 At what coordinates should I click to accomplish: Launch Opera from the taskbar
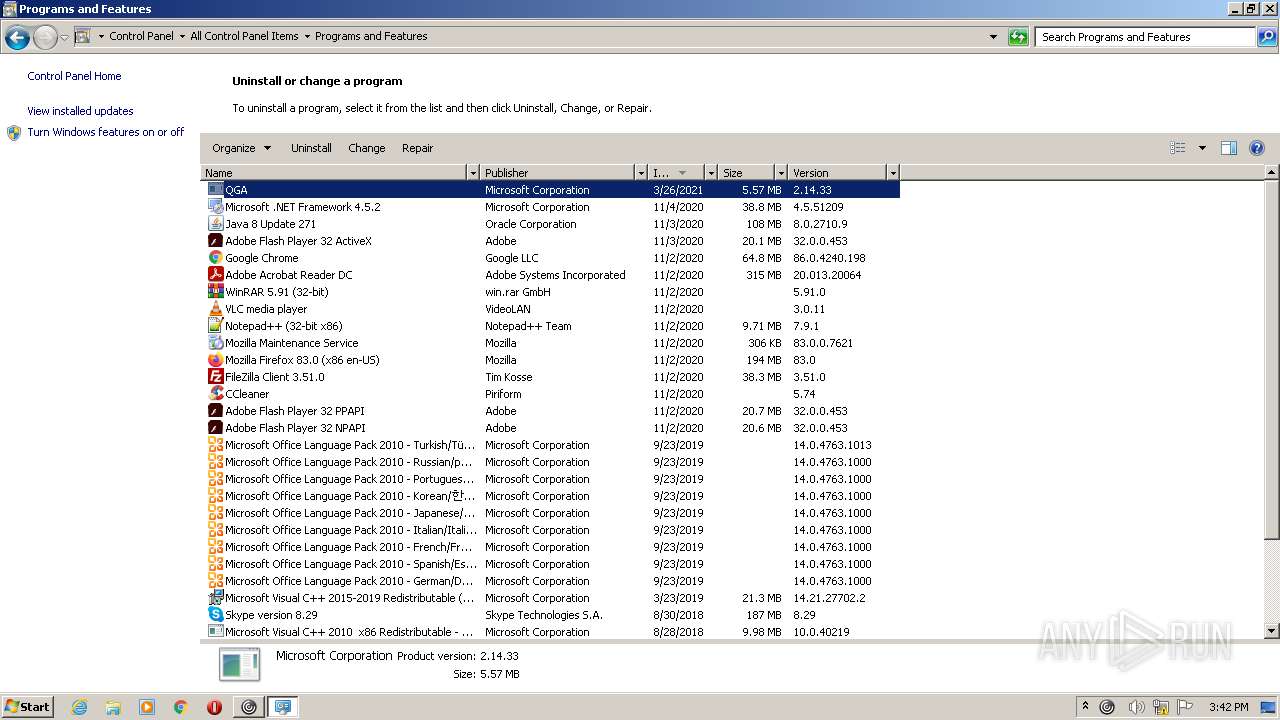point(214,707)
